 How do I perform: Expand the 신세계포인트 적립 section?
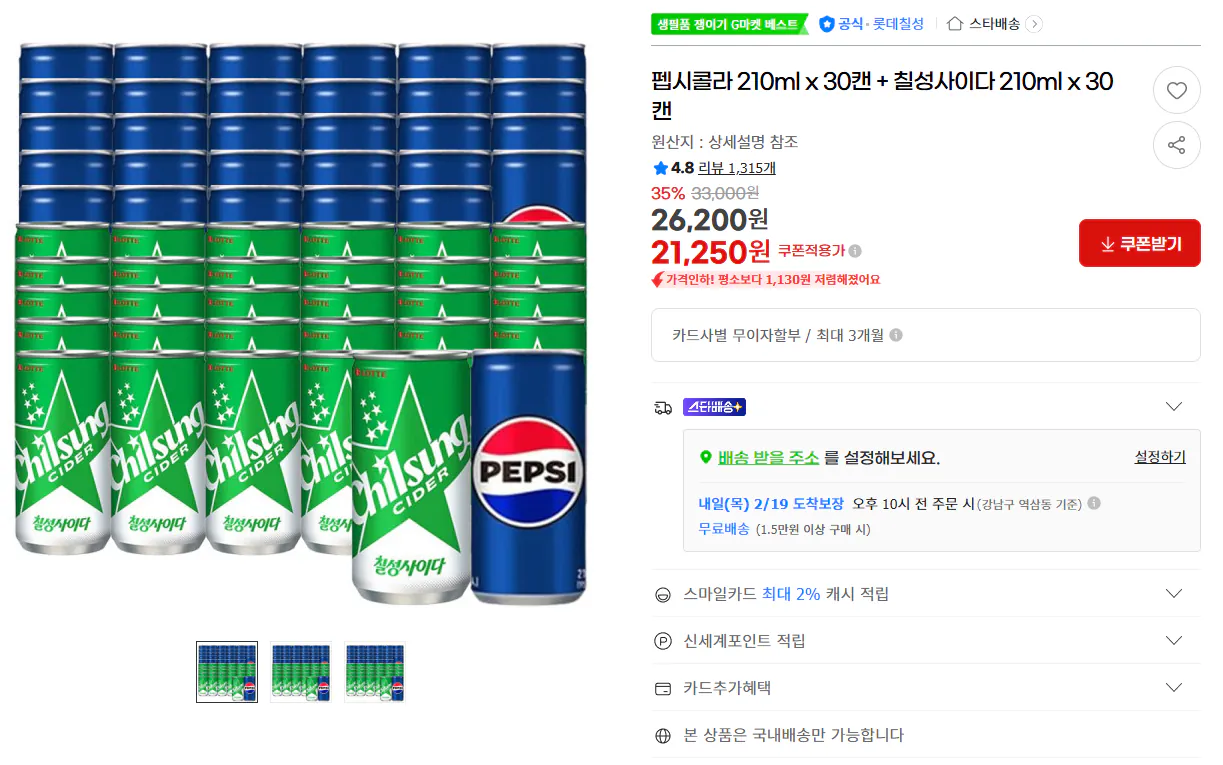coord(1173,640)
